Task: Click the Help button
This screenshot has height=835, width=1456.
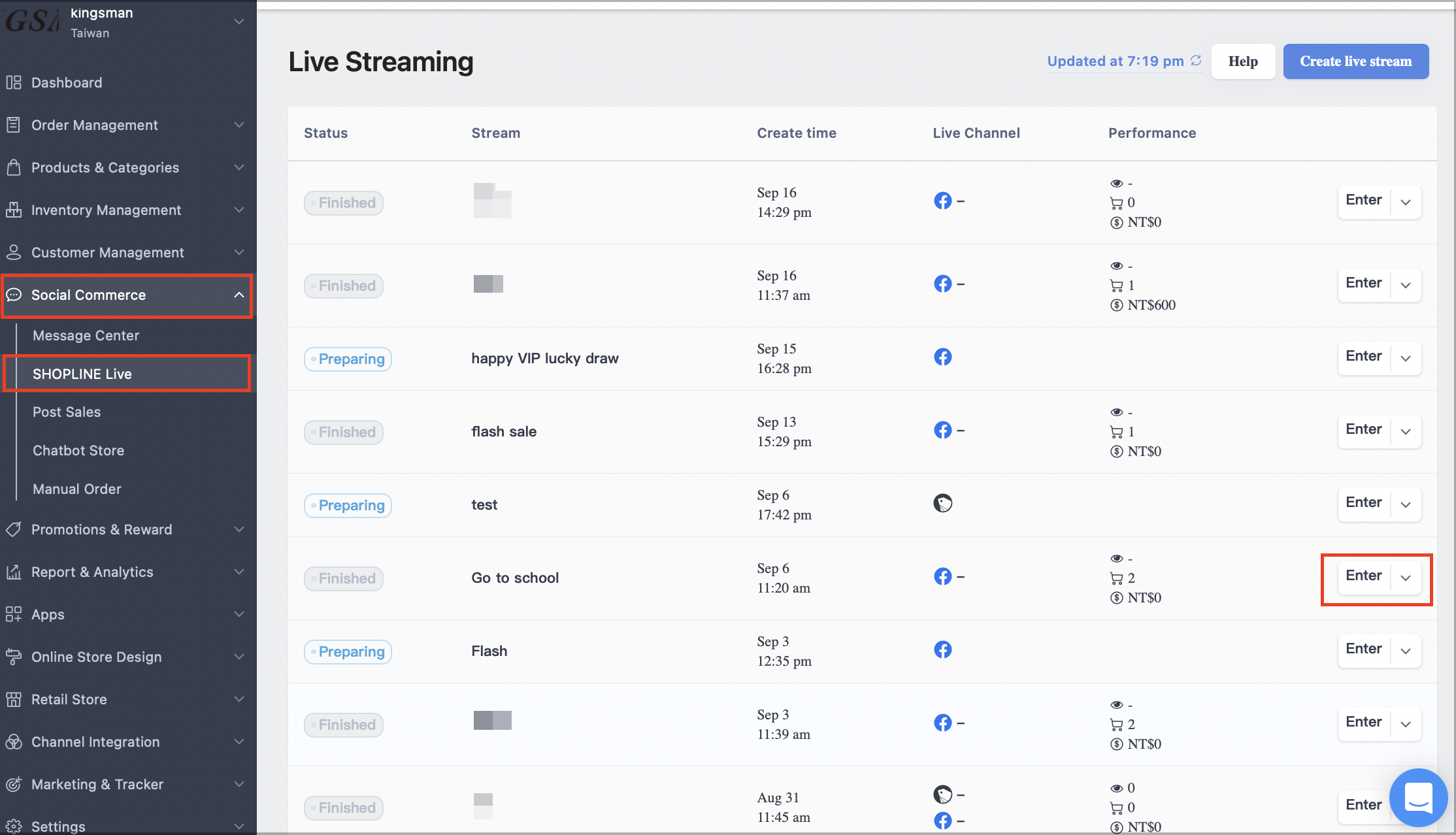Action: point(1243,61)
